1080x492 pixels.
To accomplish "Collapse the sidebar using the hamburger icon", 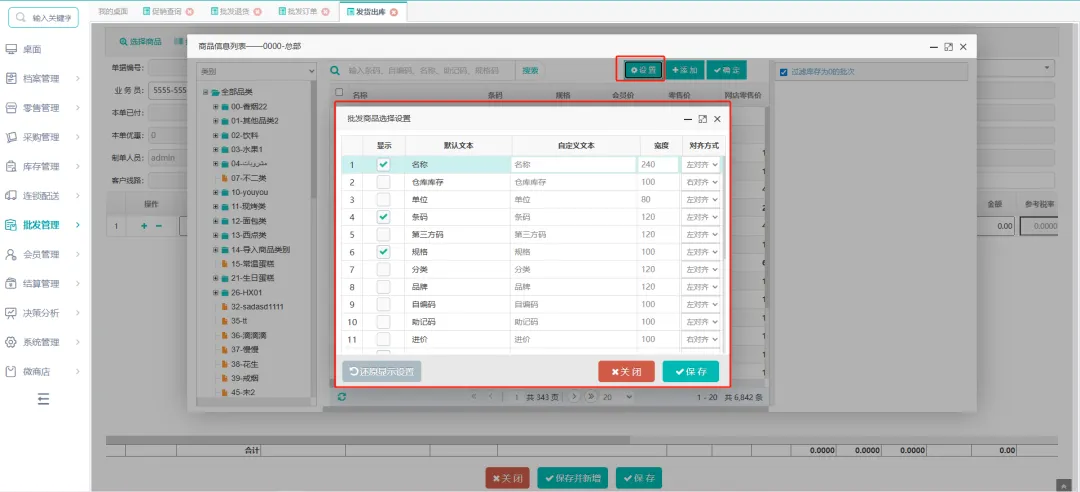I will (43, 398).
